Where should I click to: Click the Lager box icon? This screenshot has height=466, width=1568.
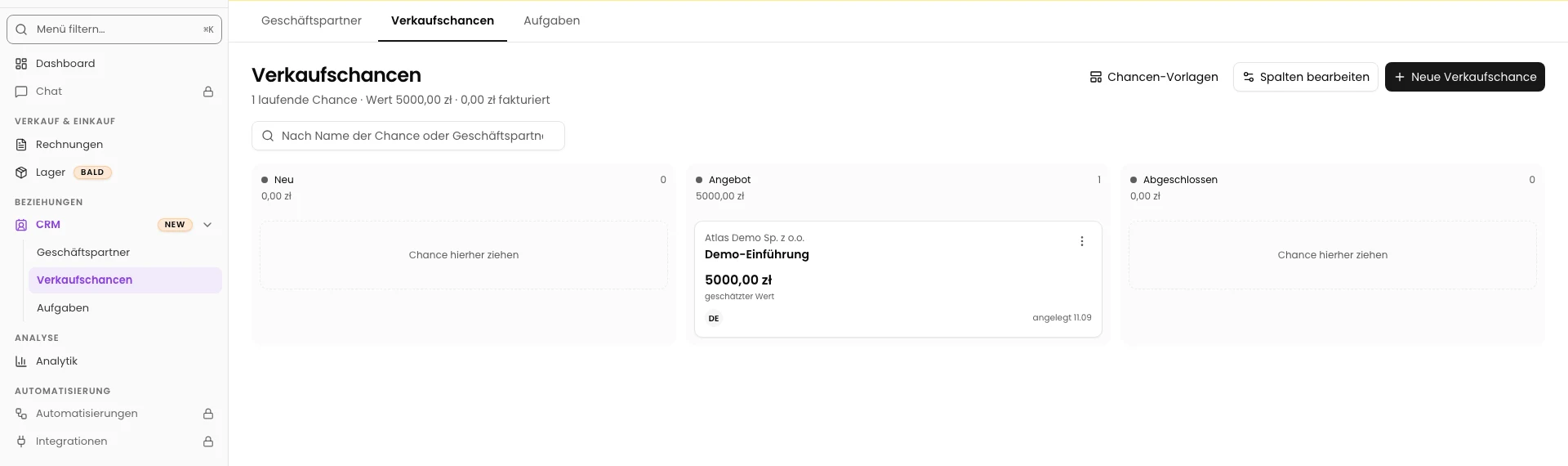tap(21, 173)
